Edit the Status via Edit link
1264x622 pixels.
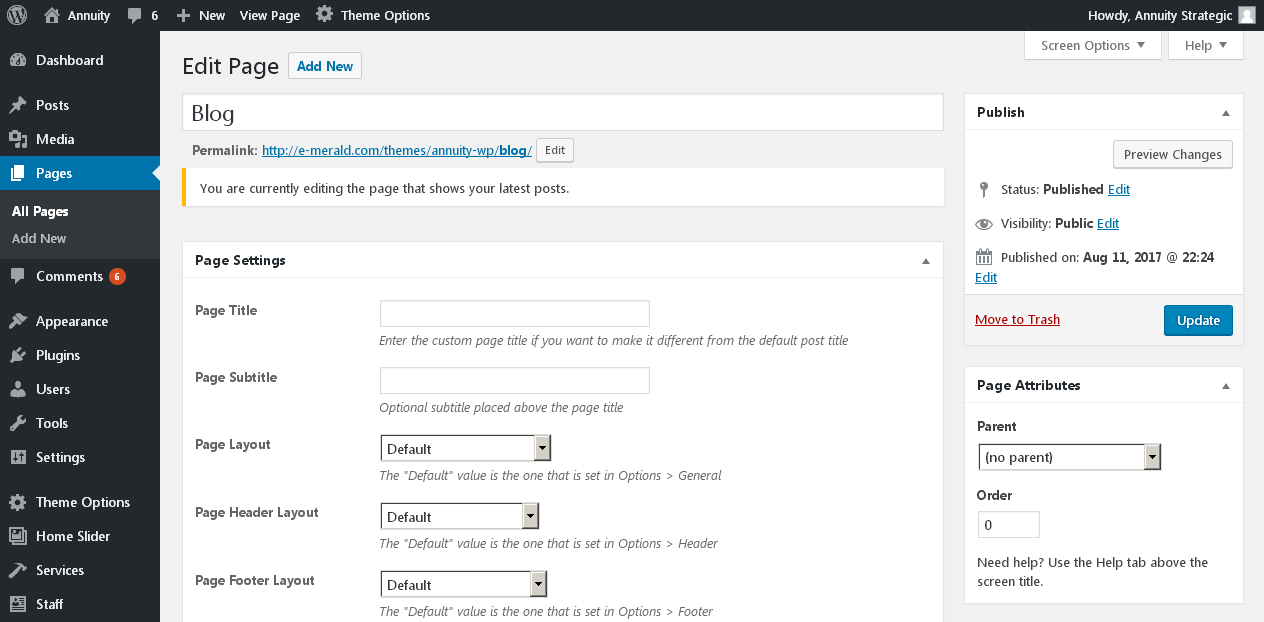point(1119,189)
